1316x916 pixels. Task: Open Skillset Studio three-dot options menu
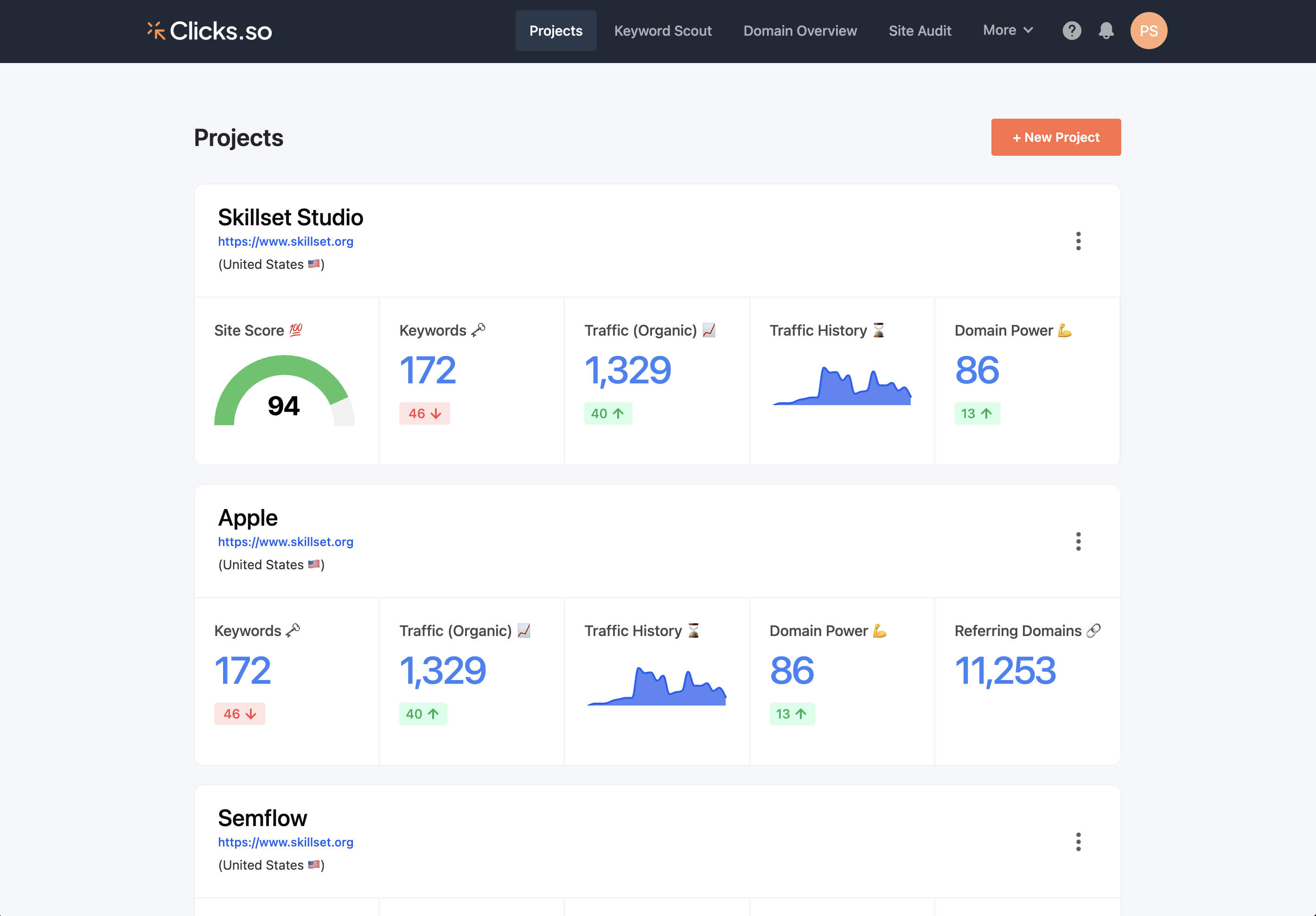point(1078,241)
